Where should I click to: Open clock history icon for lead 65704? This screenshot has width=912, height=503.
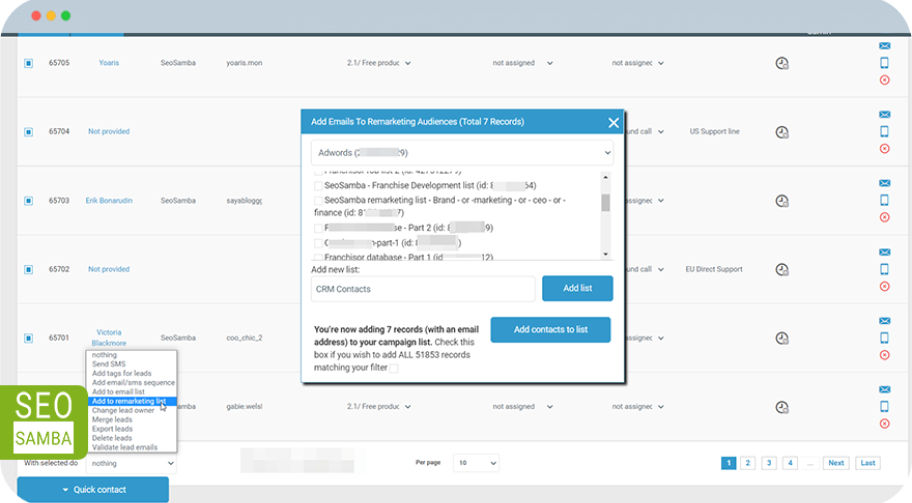point(782,132)
